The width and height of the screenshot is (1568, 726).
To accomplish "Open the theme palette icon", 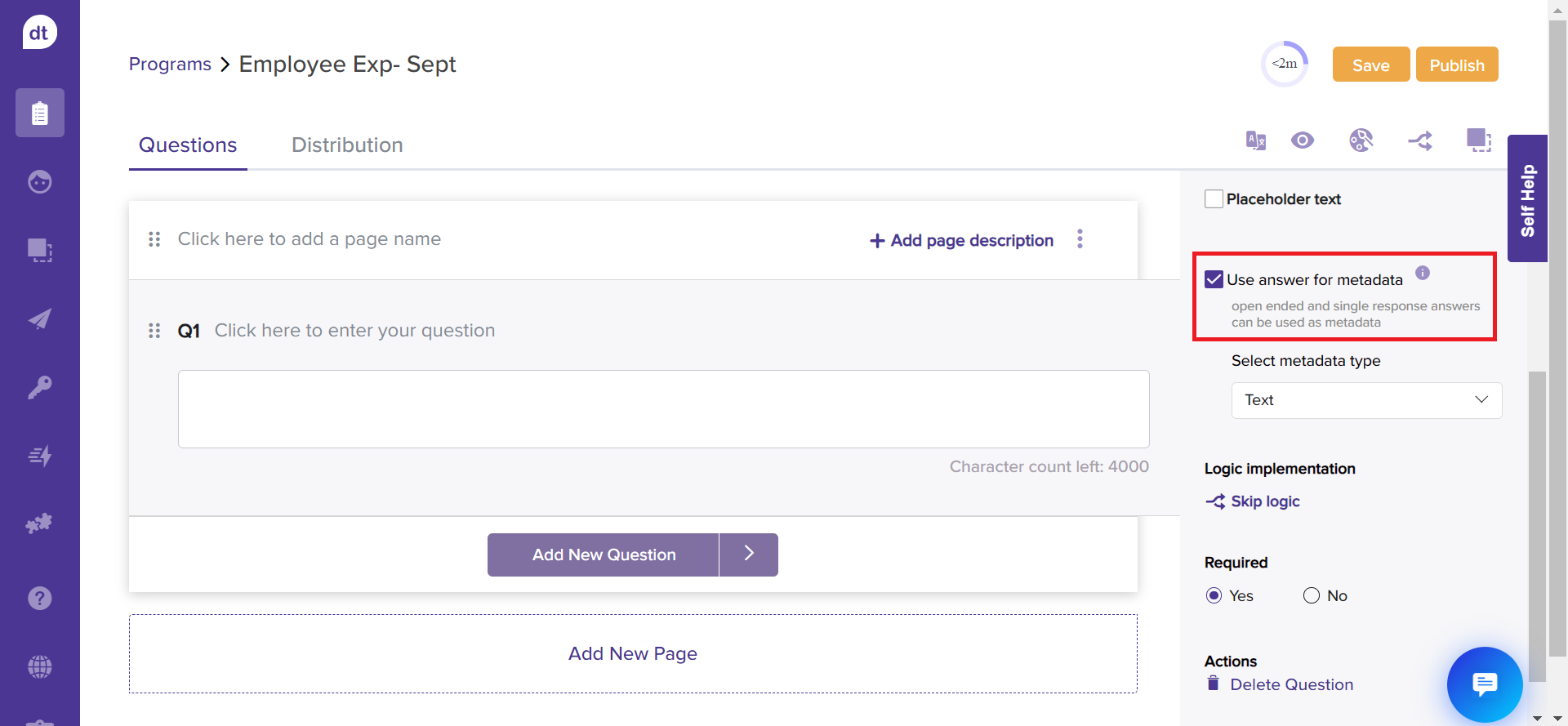I will [1361, 140].
